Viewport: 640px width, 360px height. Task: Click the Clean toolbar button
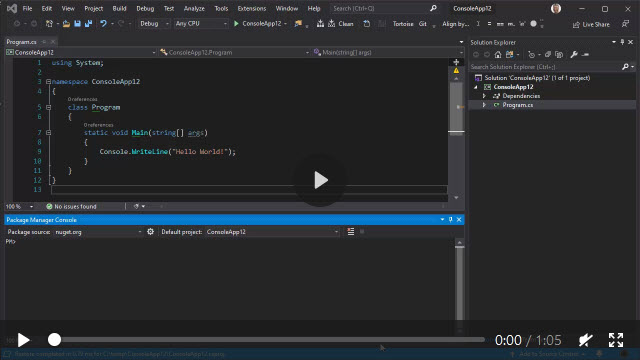pos(341,24)
